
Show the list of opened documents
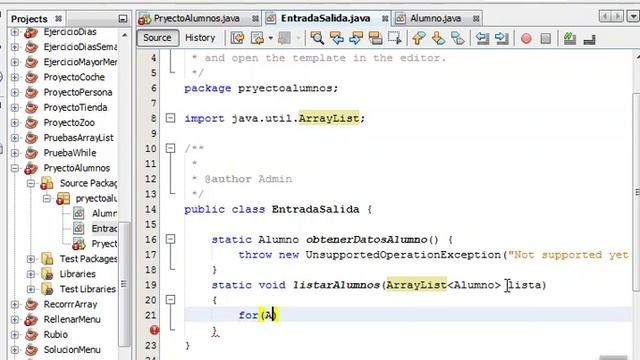coord(633,17)
